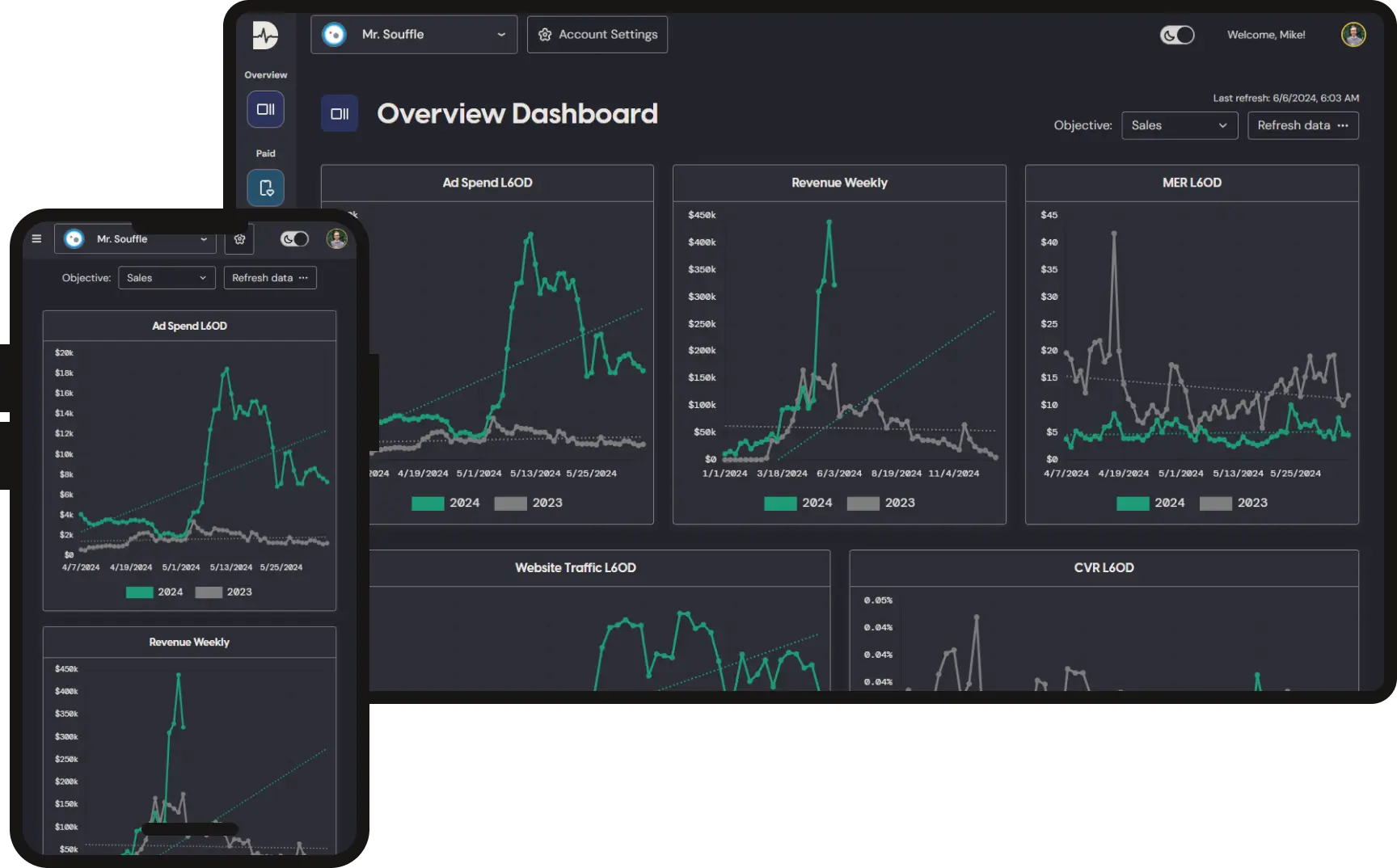Click the Website Traffic L6OD chart title

coord(576,568)
